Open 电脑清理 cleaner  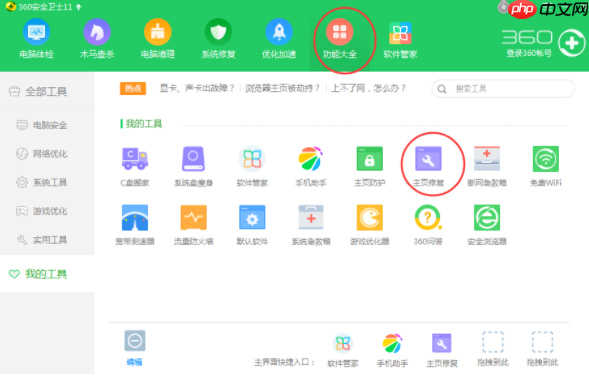[x=158, y=39]
